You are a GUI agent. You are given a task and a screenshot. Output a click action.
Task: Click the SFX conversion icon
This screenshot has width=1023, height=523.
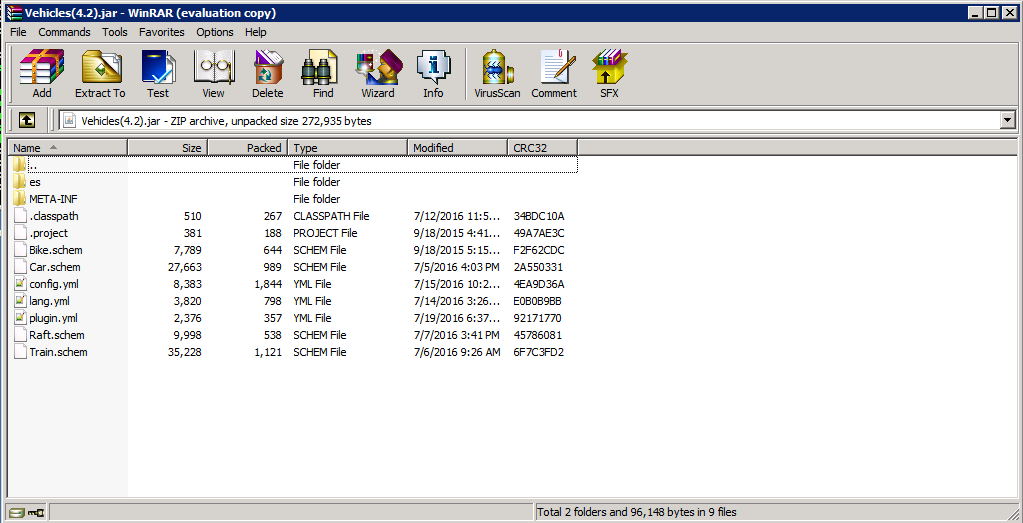pyautogui.click(x=609, y=67)
